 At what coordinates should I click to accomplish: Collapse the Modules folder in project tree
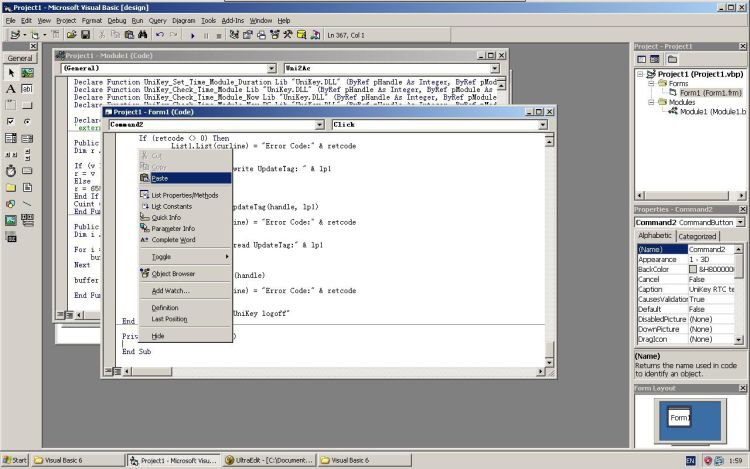651,102
